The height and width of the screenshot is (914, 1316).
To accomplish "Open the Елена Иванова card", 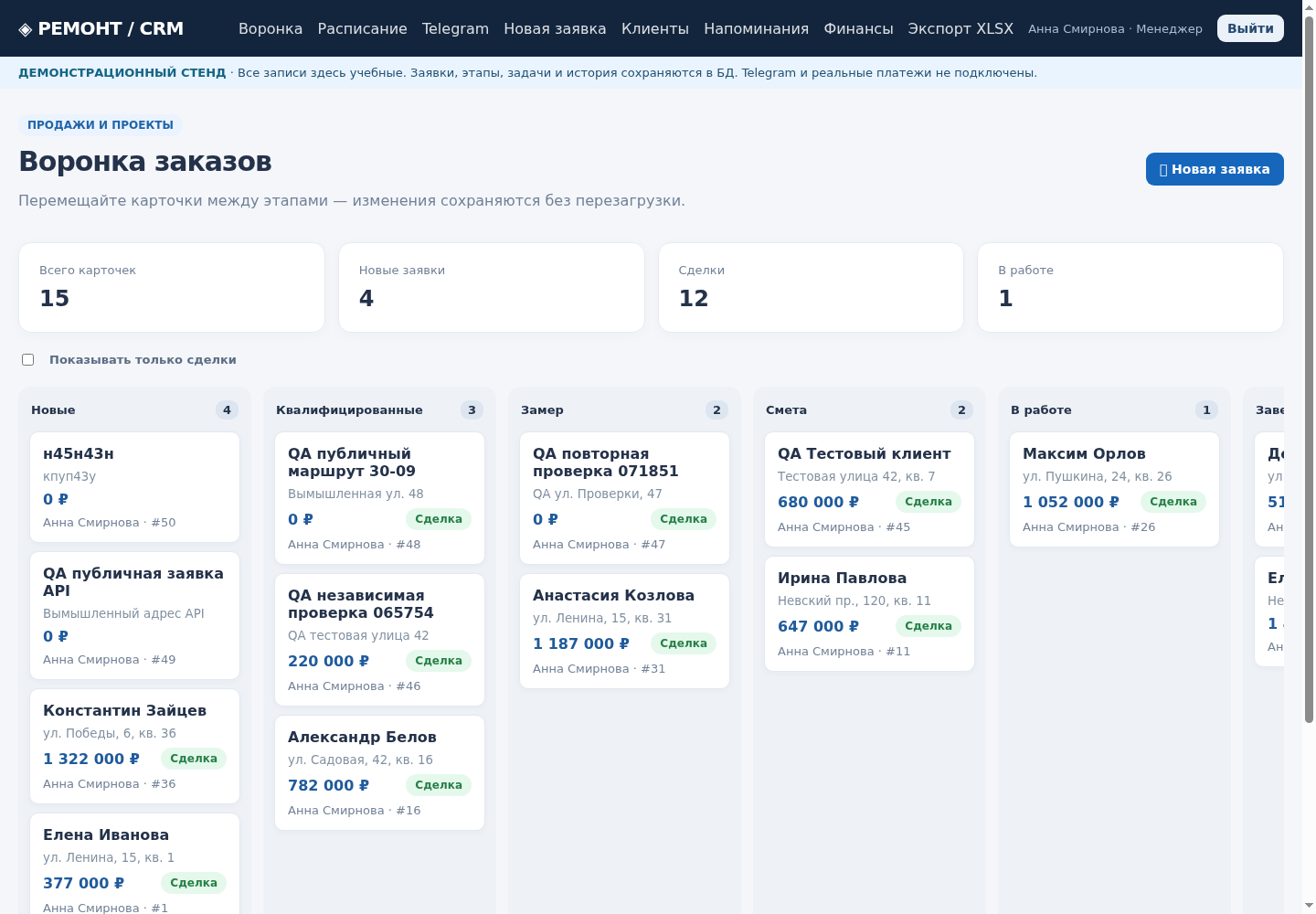I will 135,864.
